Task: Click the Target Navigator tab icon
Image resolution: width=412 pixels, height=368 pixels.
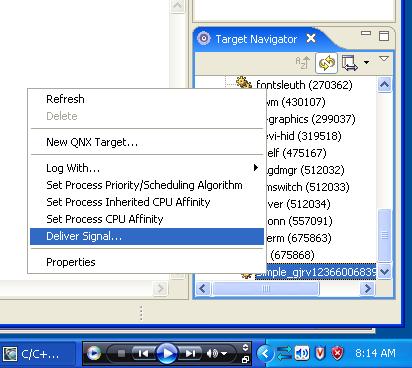Action: [204, 39]
